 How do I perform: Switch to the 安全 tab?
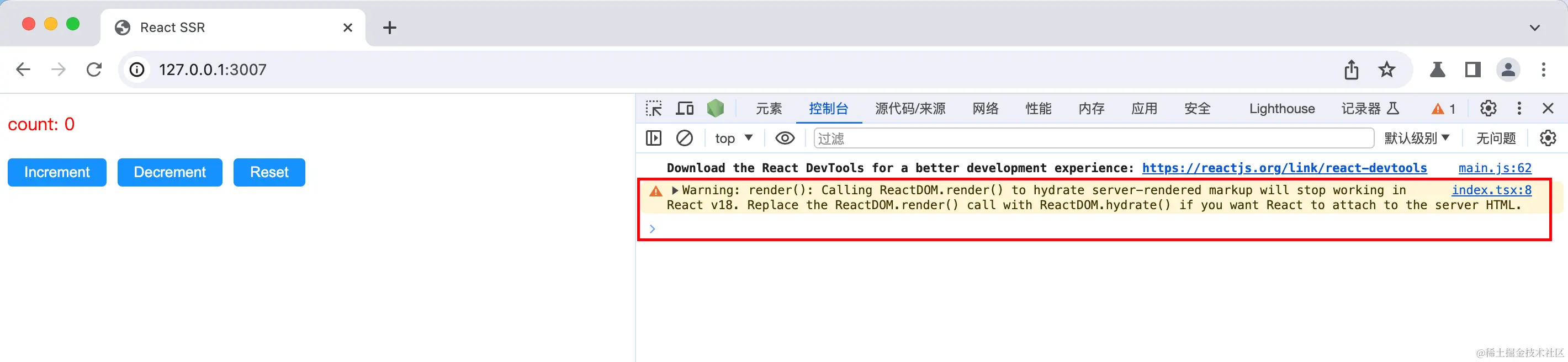click(x=1198, y=108)
